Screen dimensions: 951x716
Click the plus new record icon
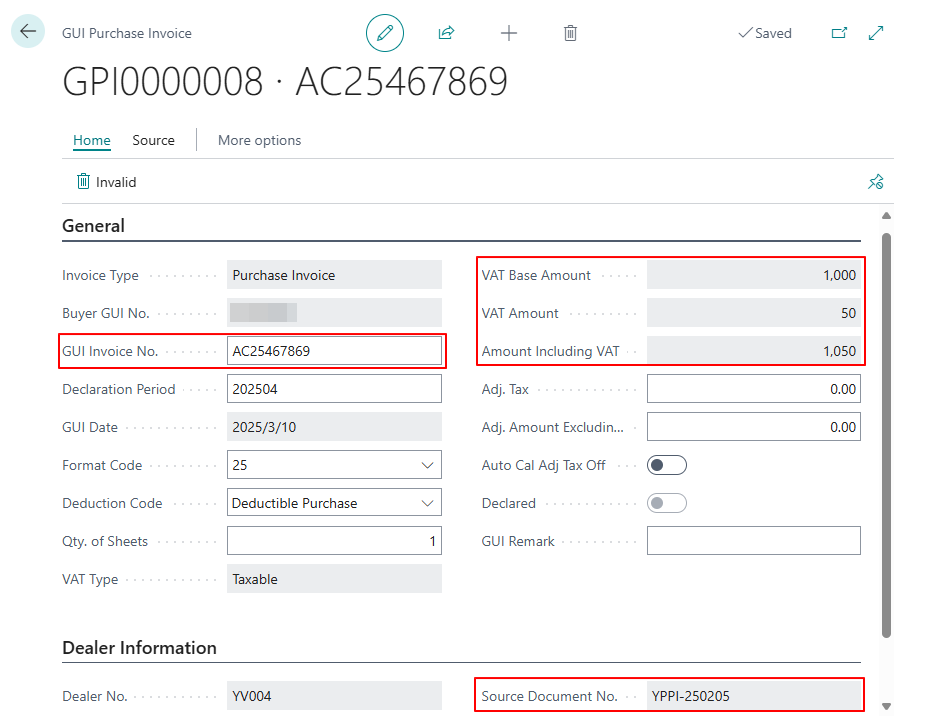(509, 33)
